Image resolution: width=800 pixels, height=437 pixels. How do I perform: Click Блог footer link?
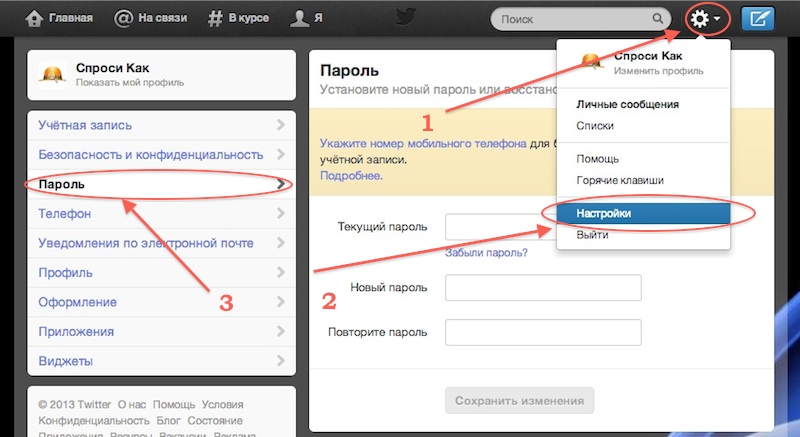(168, 421)
